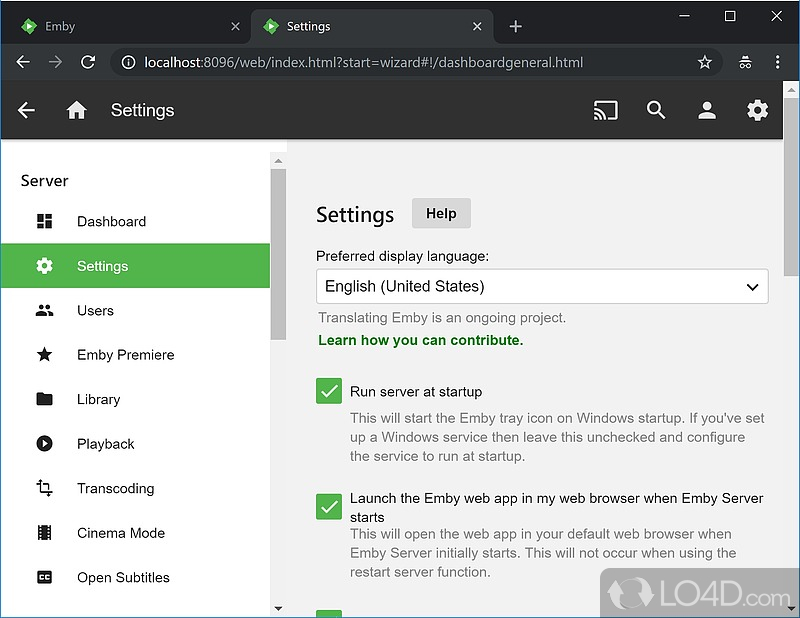Click the Playback play-circle icon

tap(44, 443)
